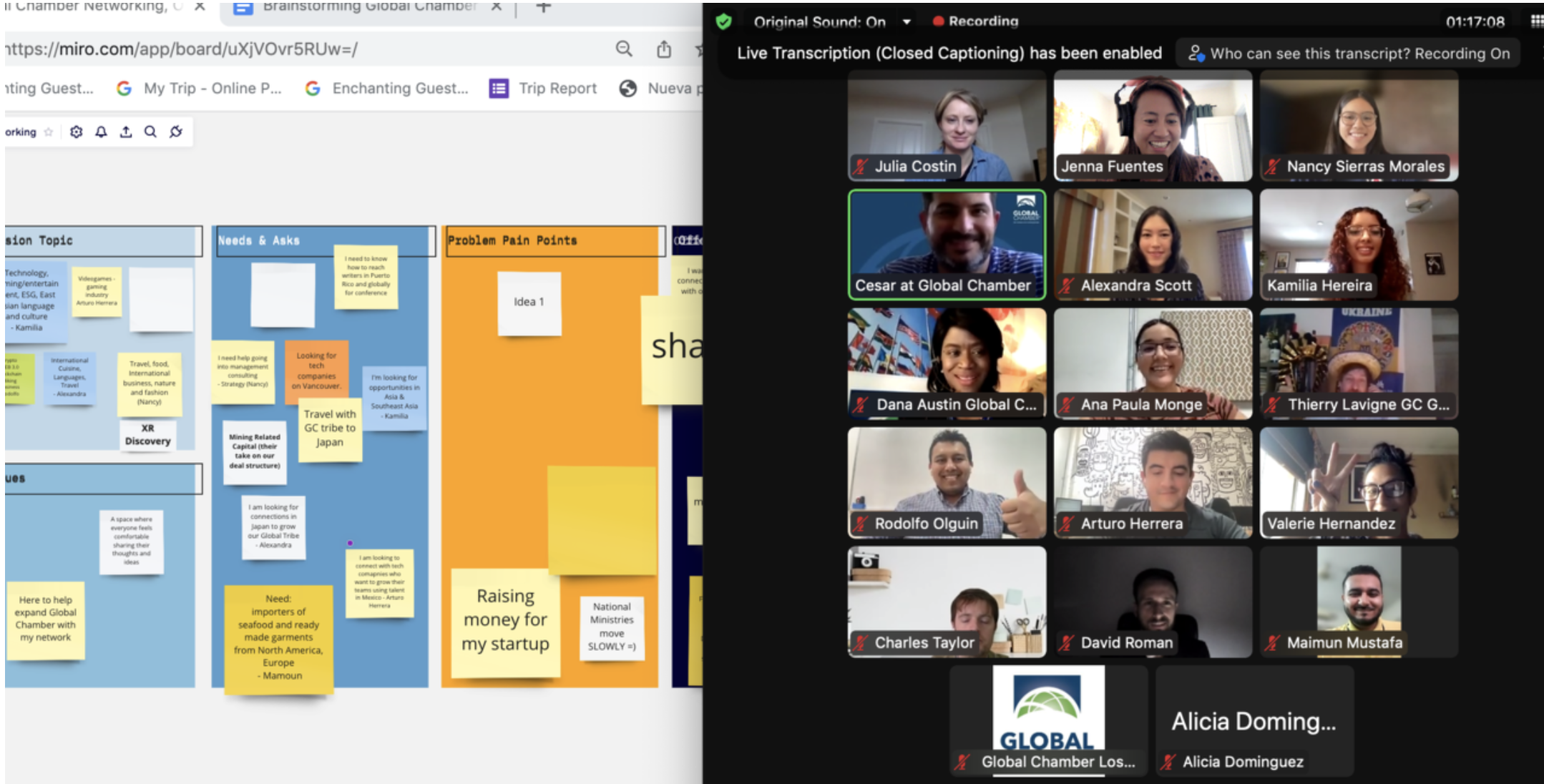The height and width of the screenshot is (784, 1544).
Task: Click the transcript person icon in Zoom
Action: coord(1196,54)
